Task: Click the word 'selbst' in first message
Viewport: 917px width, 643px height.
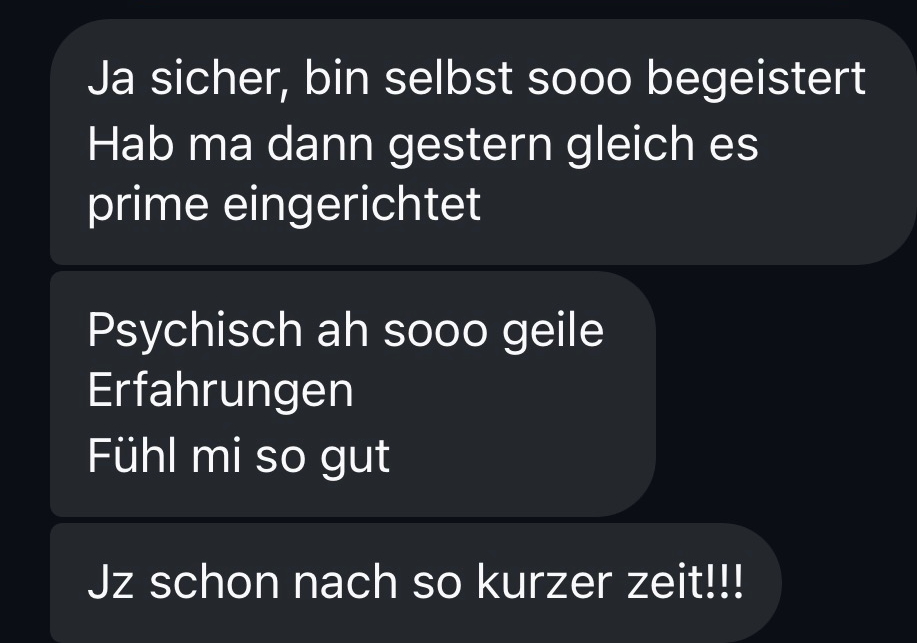Action: pyautogui.click(x=448, y=78)
